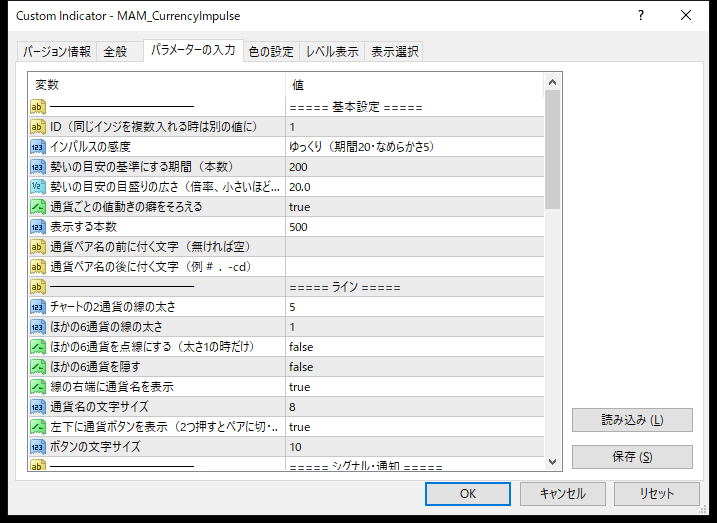Toggle true value of 線の右端に通貨名を表示
This screenshot has height=523, width=717.
click(415, 387)
